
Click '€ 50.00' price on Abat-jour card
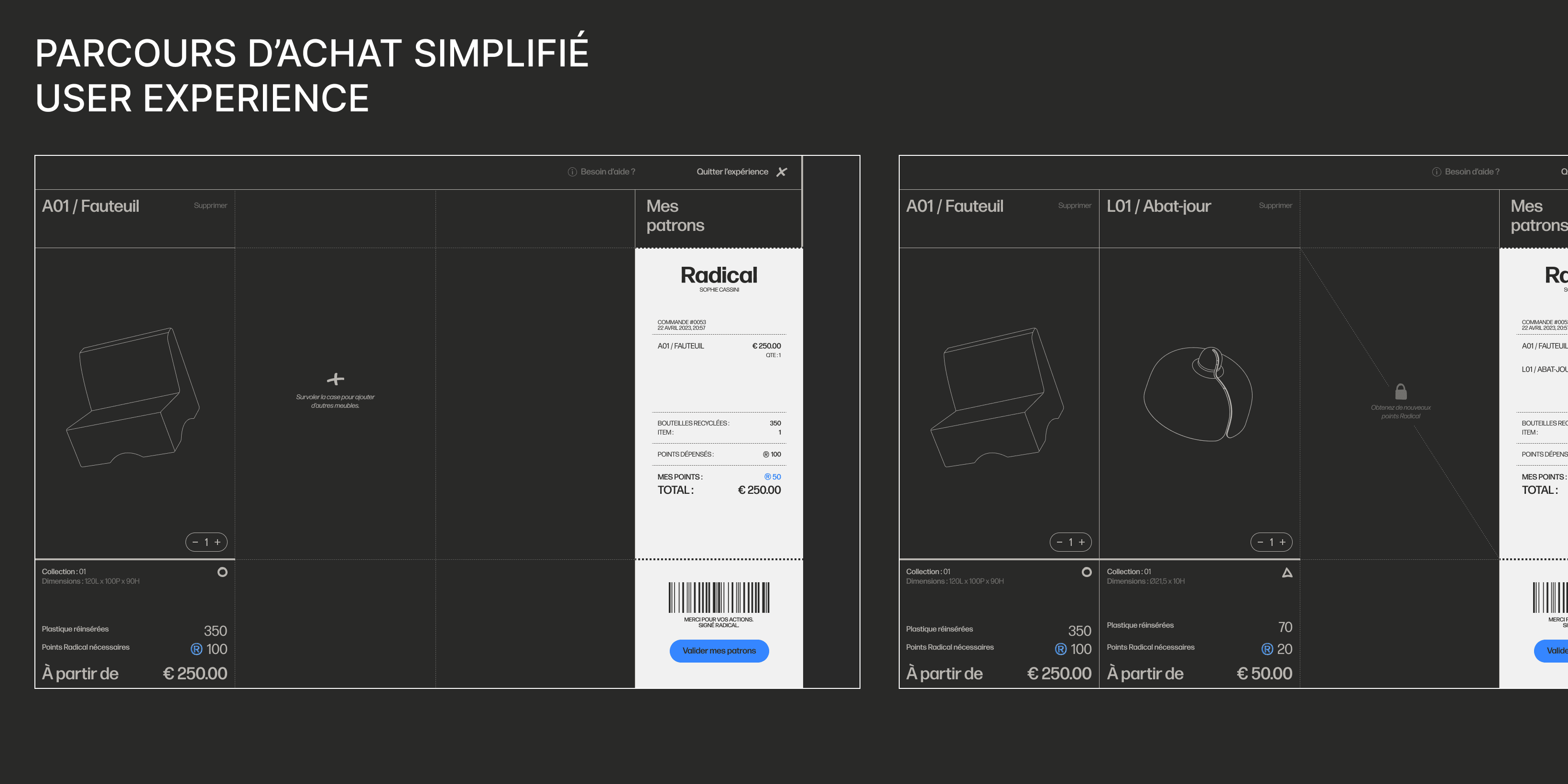(1264, 673)
